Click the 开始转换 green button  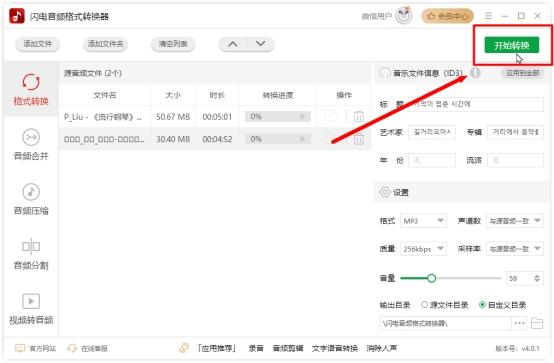(512, 45)
